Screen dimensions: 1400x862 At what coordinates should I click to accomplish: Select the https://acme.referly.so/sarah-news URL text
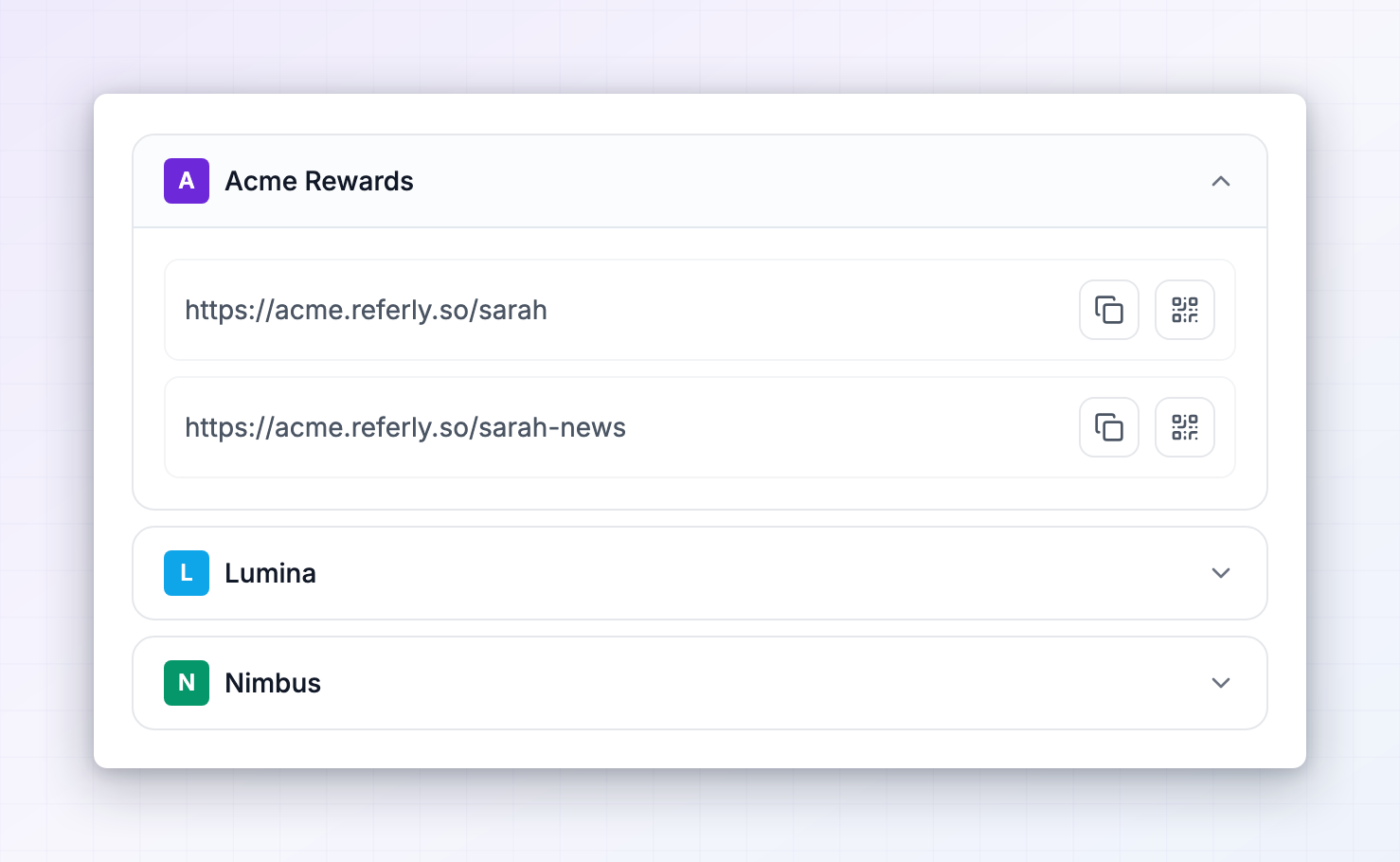[405, 428]
